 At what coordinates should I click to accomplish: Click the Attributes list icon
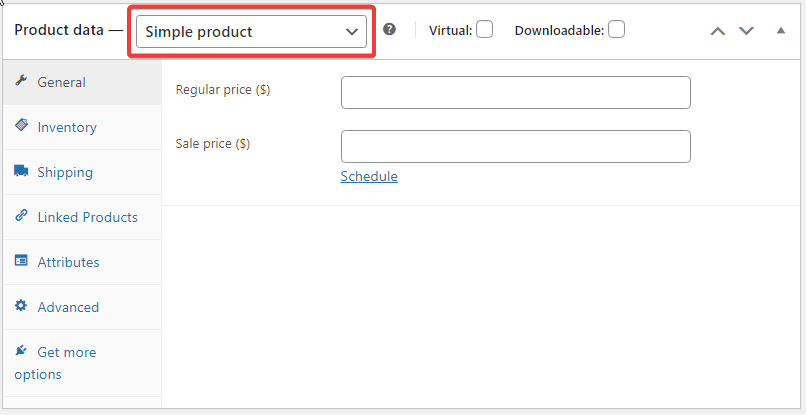[21, 260]
